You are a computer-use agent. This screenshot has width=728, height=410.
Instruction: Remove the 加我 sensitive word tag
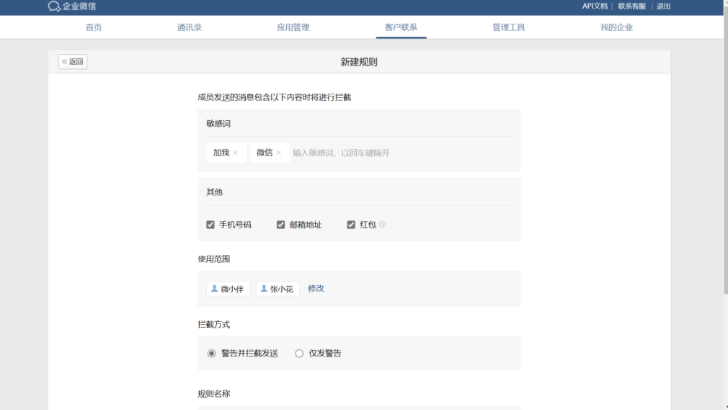click(x=235, y=153)
